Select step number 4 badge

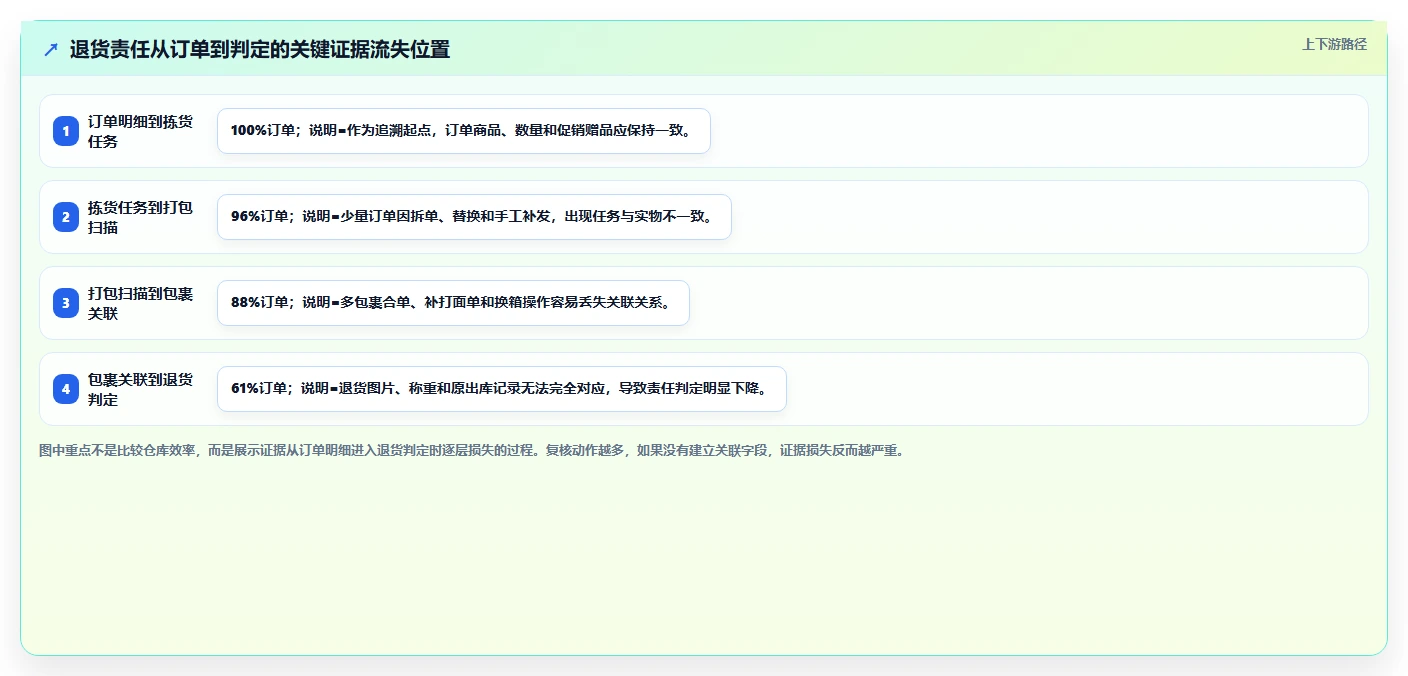click(66, 389)
